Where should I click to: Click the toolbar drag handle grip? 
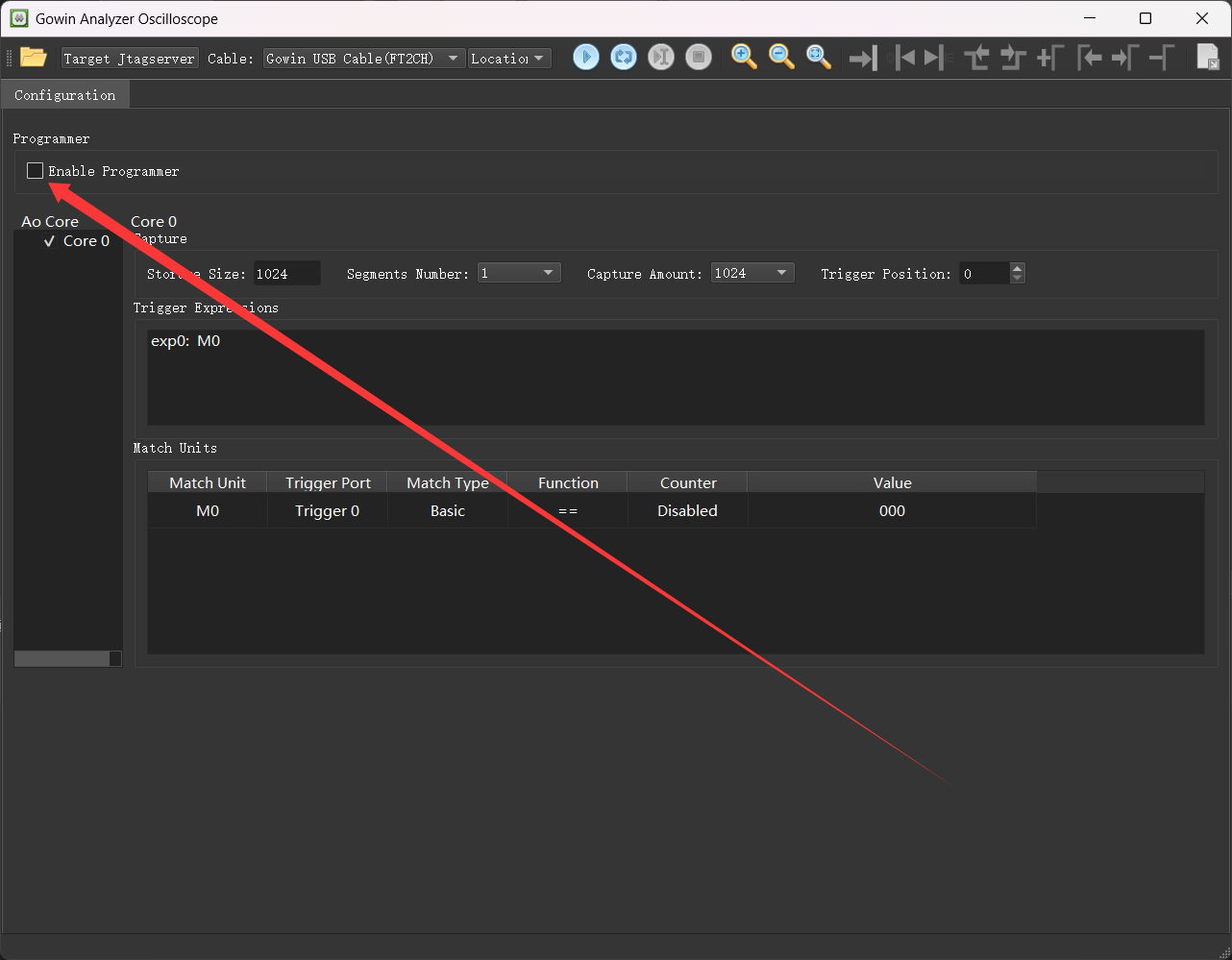(10, 58)
